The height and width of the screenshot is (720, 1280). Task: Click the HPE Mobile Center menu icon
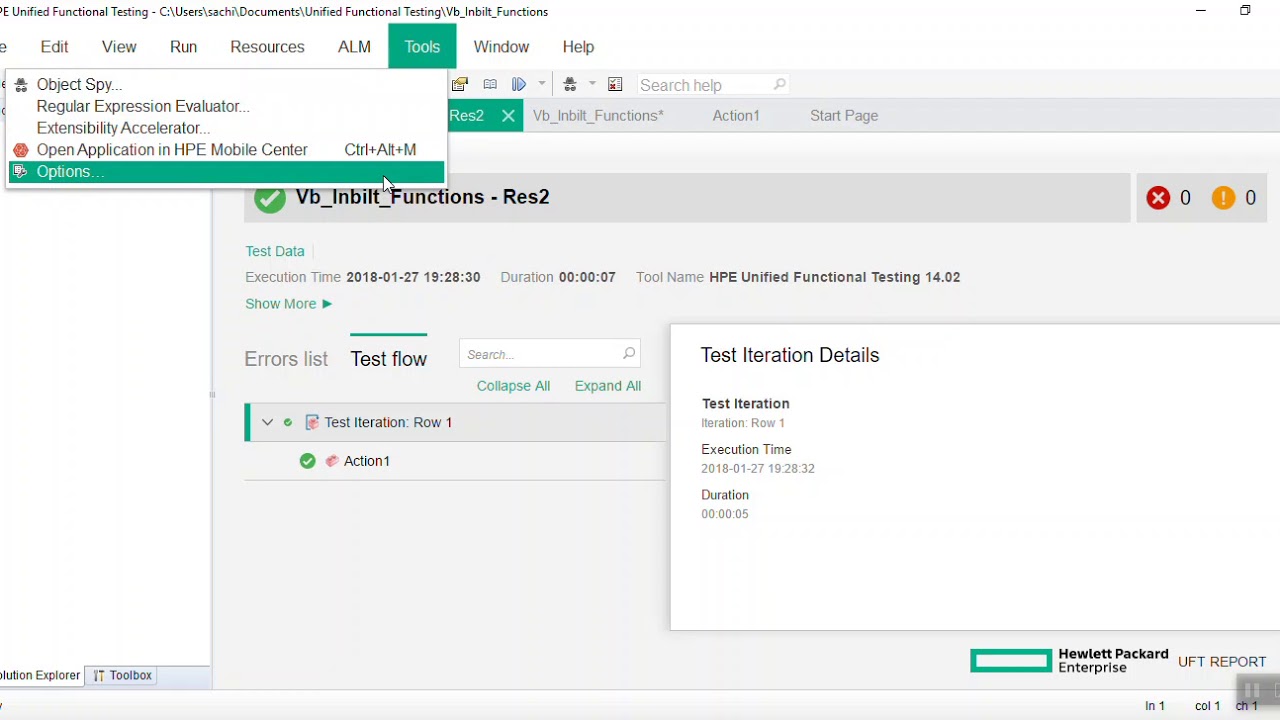coord(21,150)
